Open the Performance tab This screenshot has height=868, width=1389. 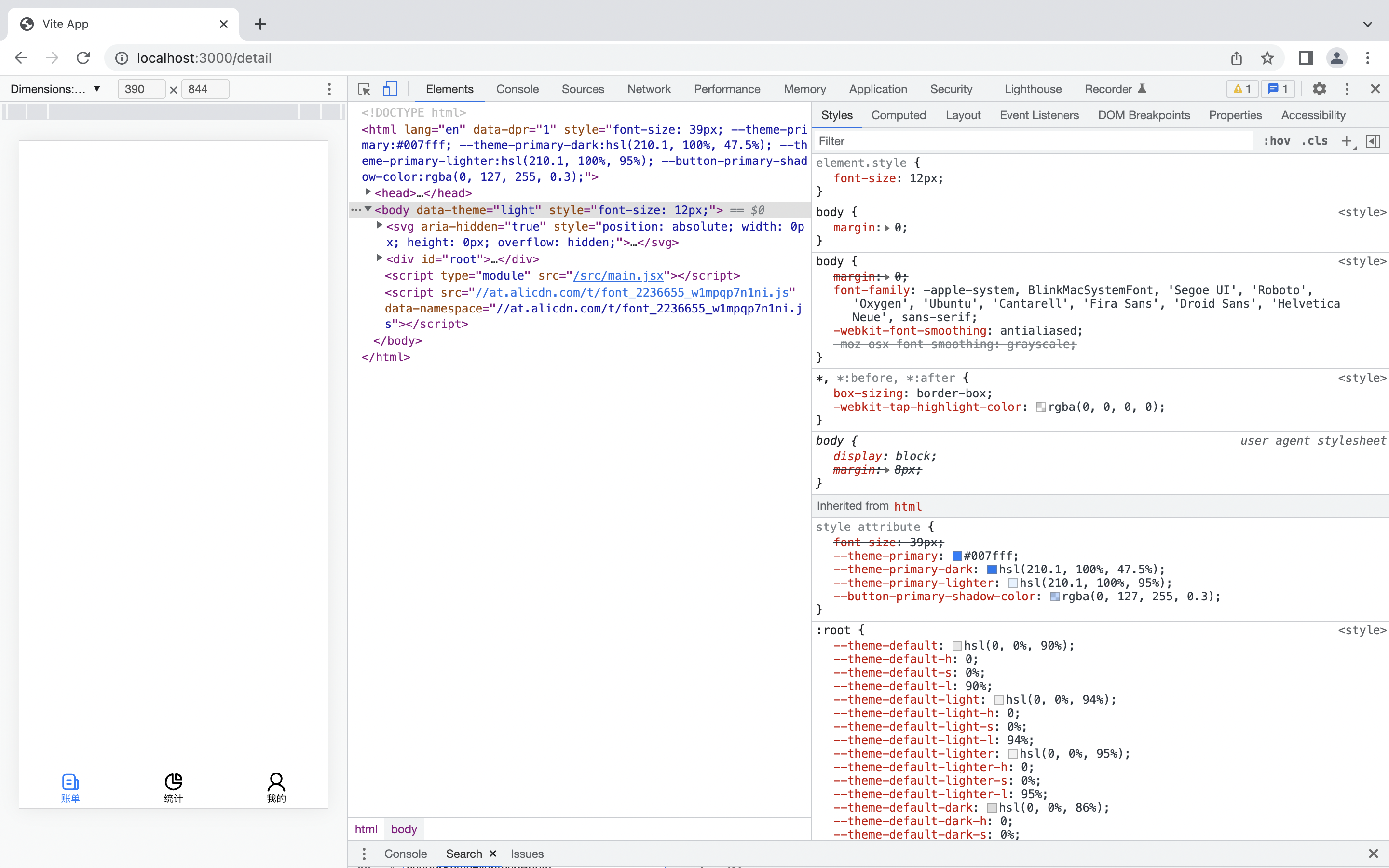click(x=727, y=89)
